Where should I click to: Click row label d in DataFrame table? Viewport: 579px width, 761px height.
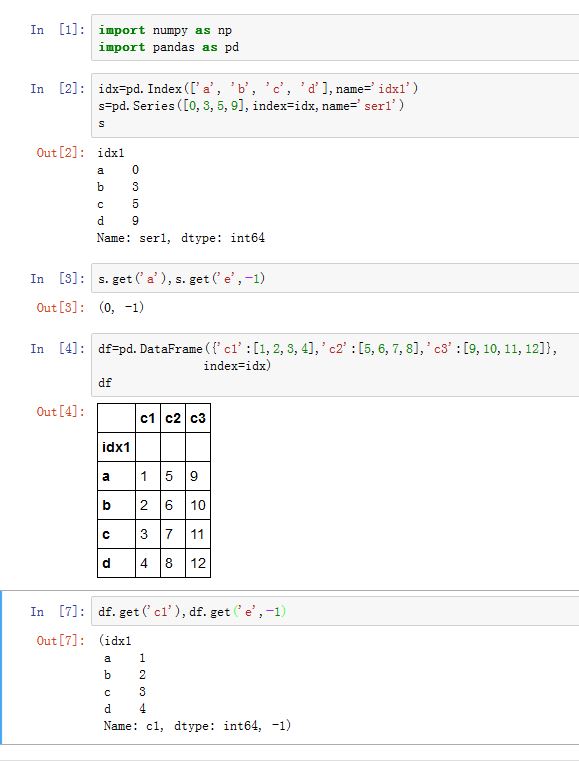tap(116, 563)
